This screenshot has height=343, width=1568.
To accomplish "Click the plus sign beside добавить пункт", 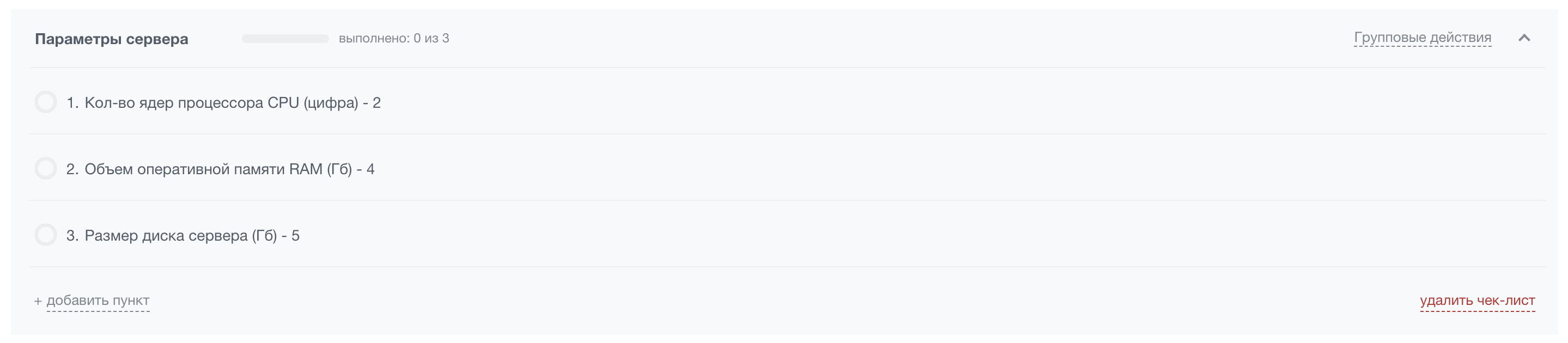I will click(x=38, y=301).
